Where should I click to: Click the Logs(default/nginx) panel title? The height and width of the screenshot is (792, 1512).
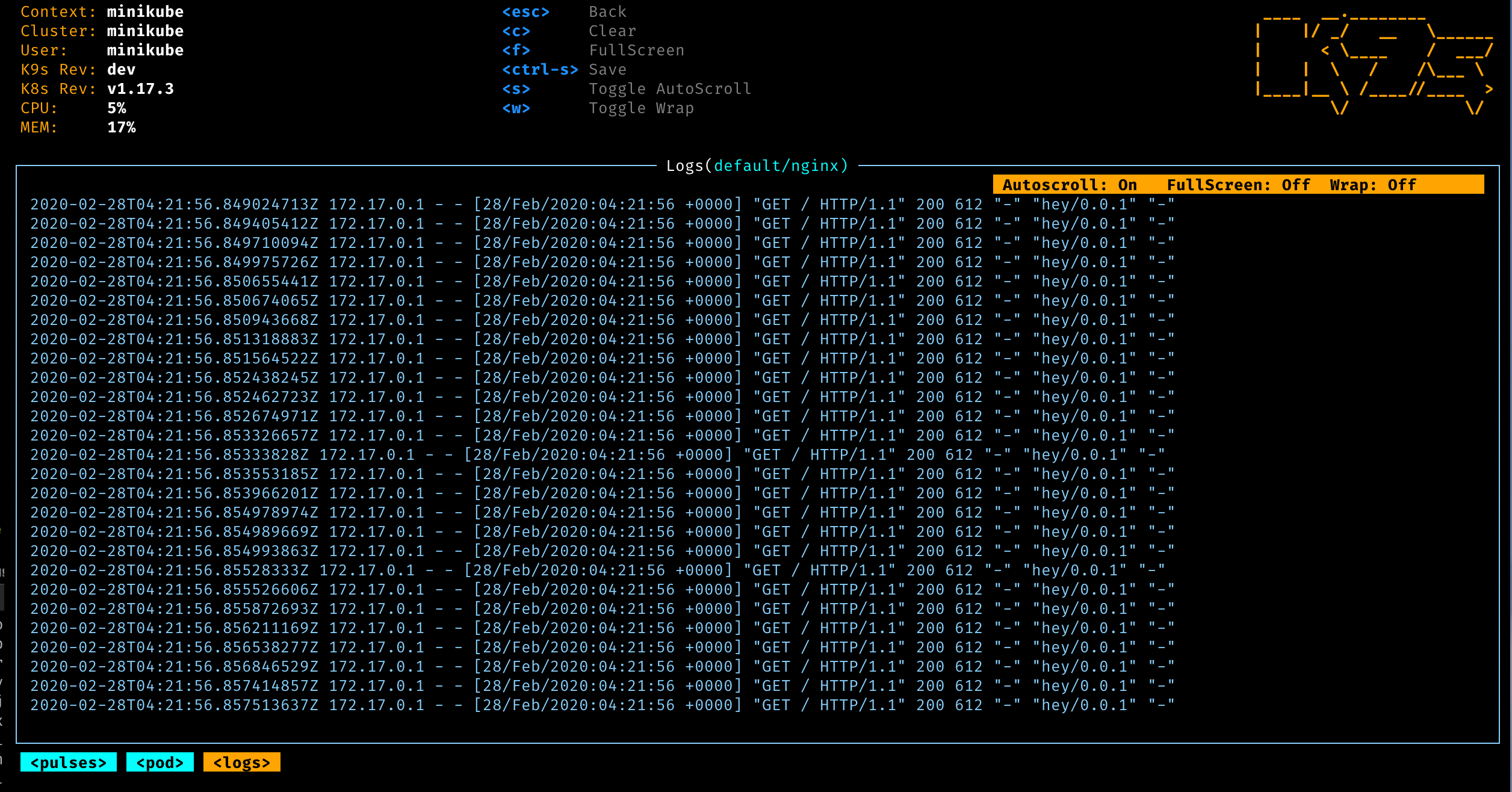(x=757, y=166)
